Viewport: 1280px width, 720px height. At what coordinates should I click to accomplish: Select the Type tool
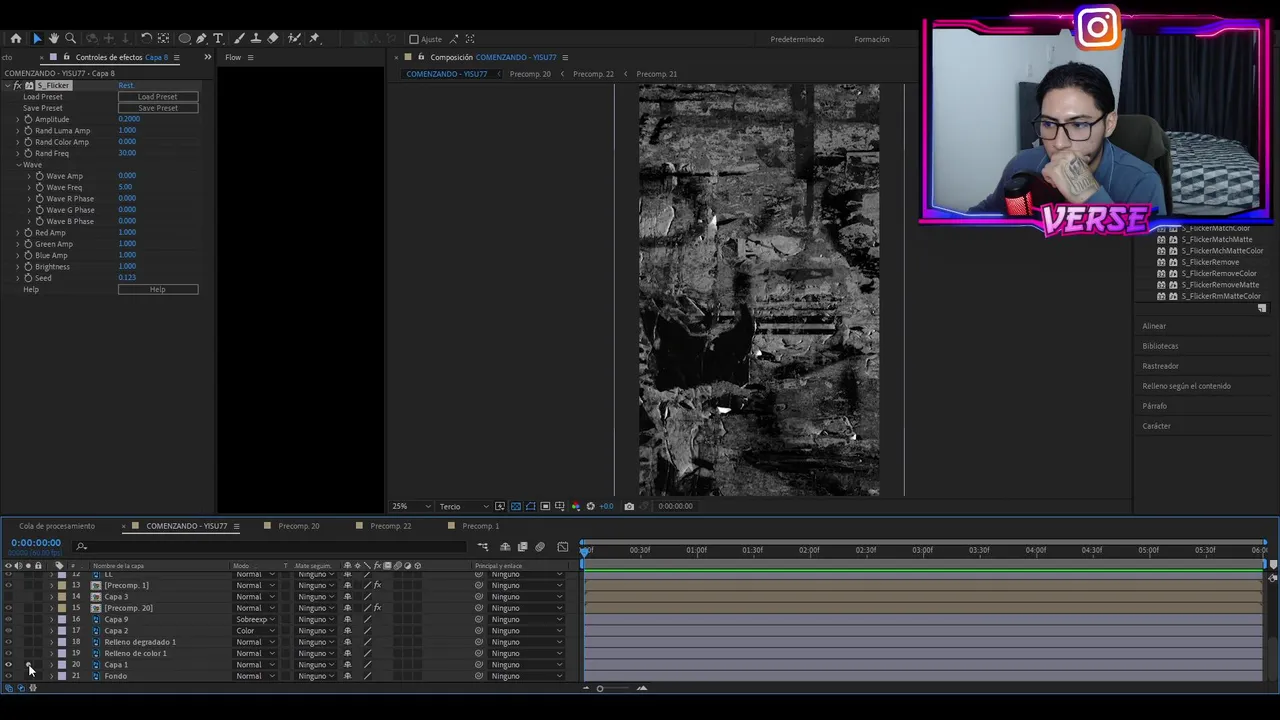coord(218,39)
